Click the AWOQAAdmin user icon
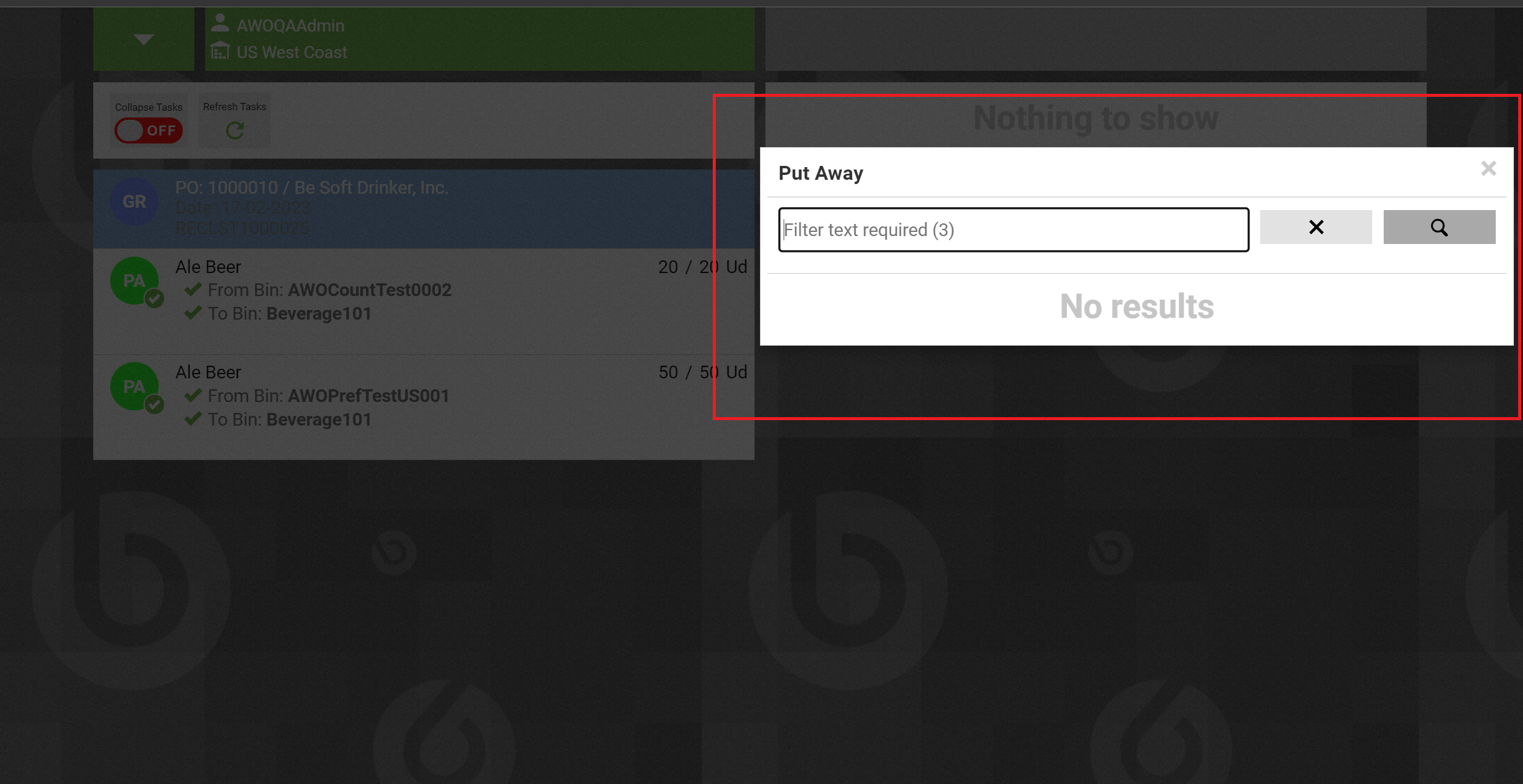1523x784 pixels. point(220,23)
